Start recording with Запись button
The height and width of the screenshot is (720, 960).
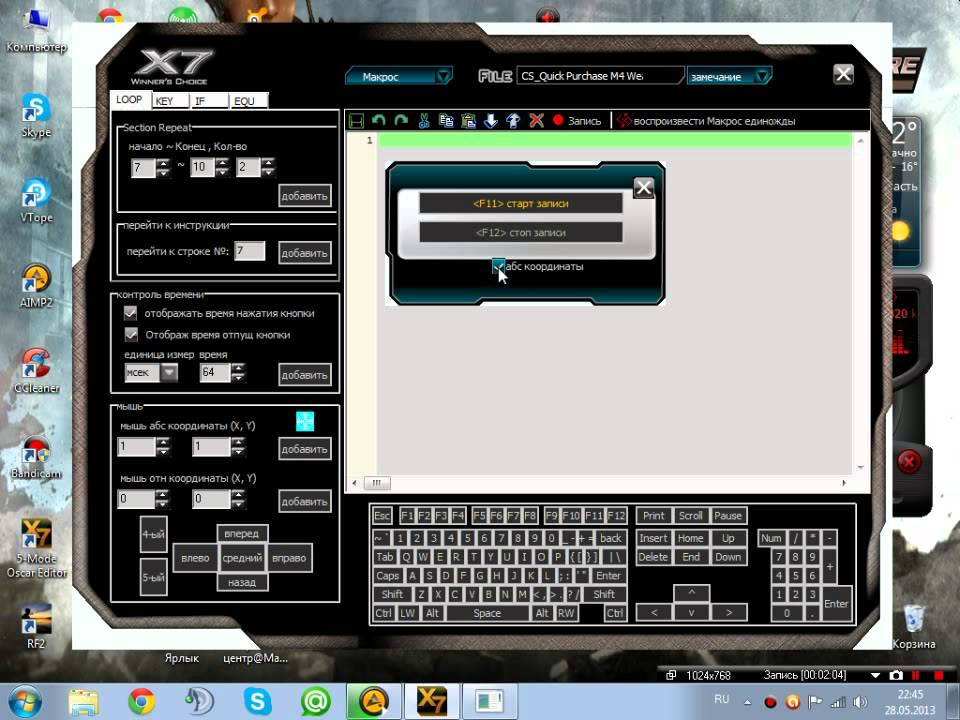(577, 121)
